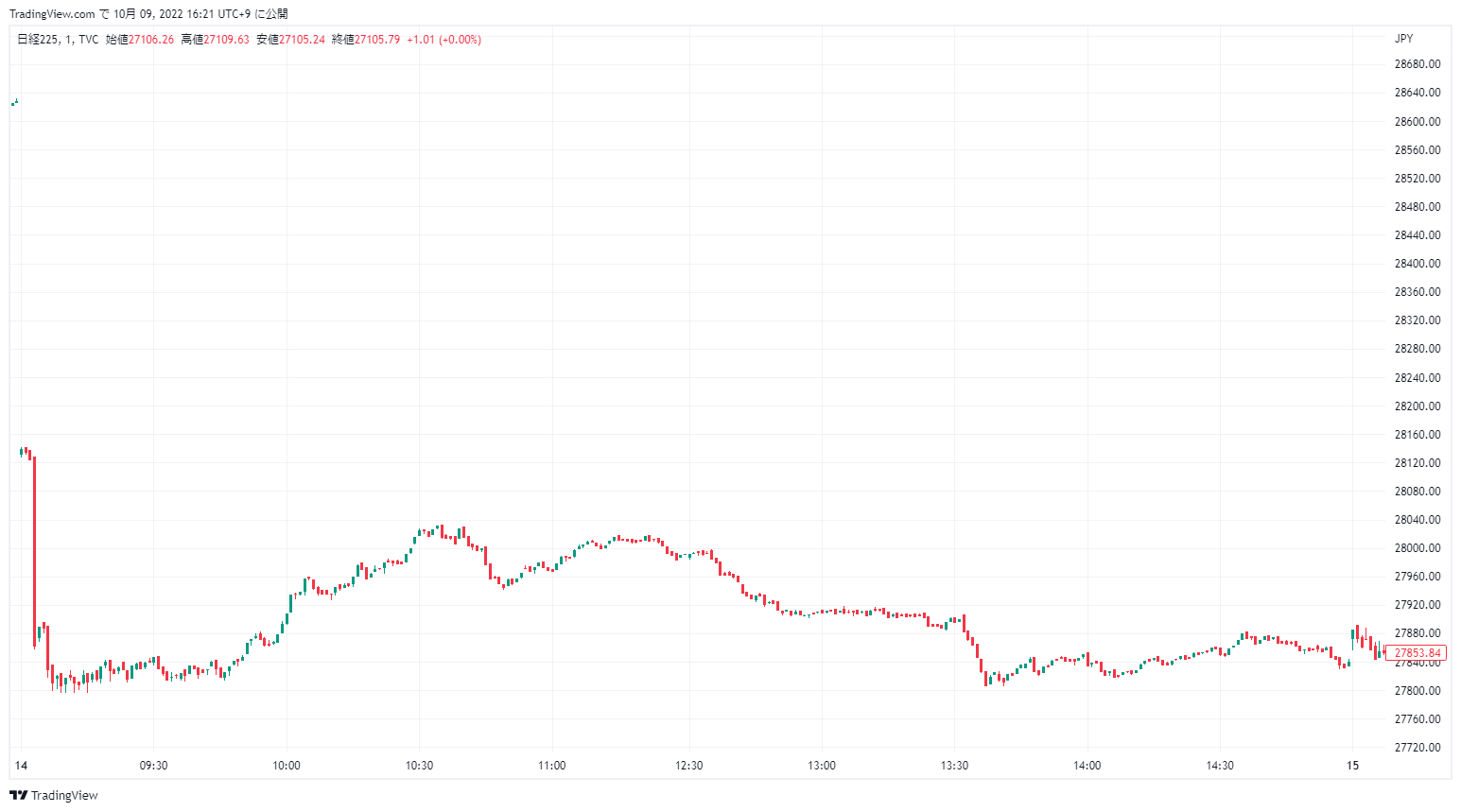Viewport: 1461px width, 812px height.
Task: Click the 12:30 marker on the time axis
Action: tap(689, 766)
